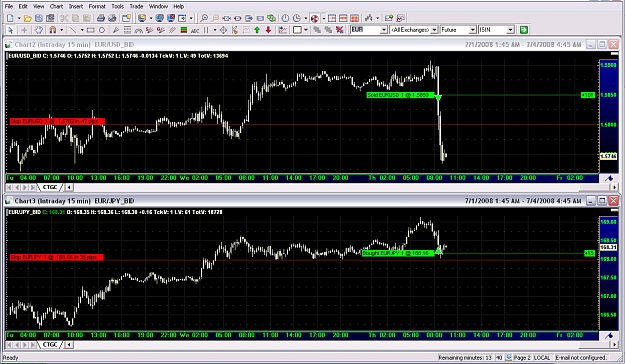This screenshot has height=364, width=625.
Task: Open the Tools menu
Action: click(x=118, y=6)
